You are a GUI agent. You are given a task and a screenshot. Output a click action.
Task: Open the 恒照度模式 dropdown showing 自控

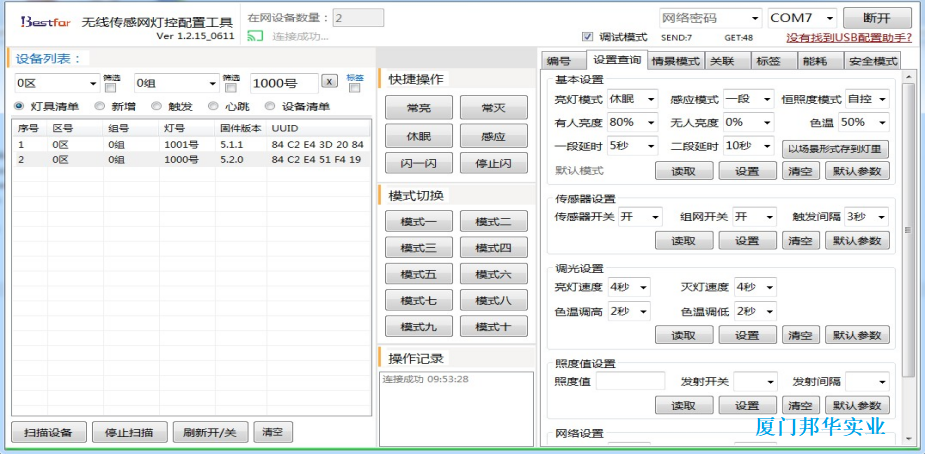click(x=867, y=99)
